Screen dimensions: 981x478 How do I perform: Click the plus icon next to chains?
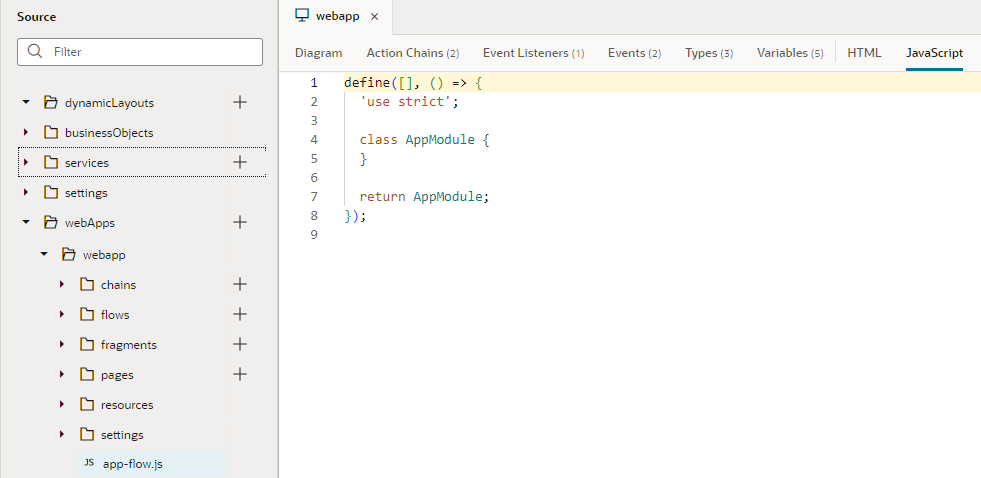[x=240, y=284]
